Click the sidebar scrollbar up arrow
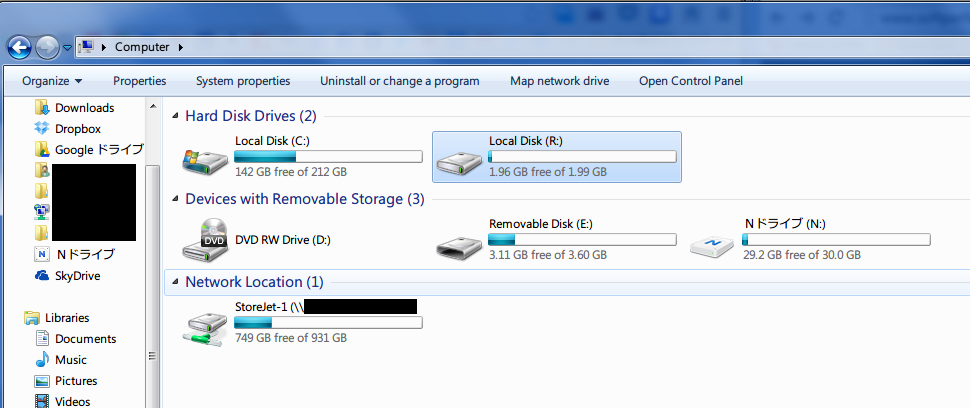Viewport: 970px width, 408px height. 153,106
